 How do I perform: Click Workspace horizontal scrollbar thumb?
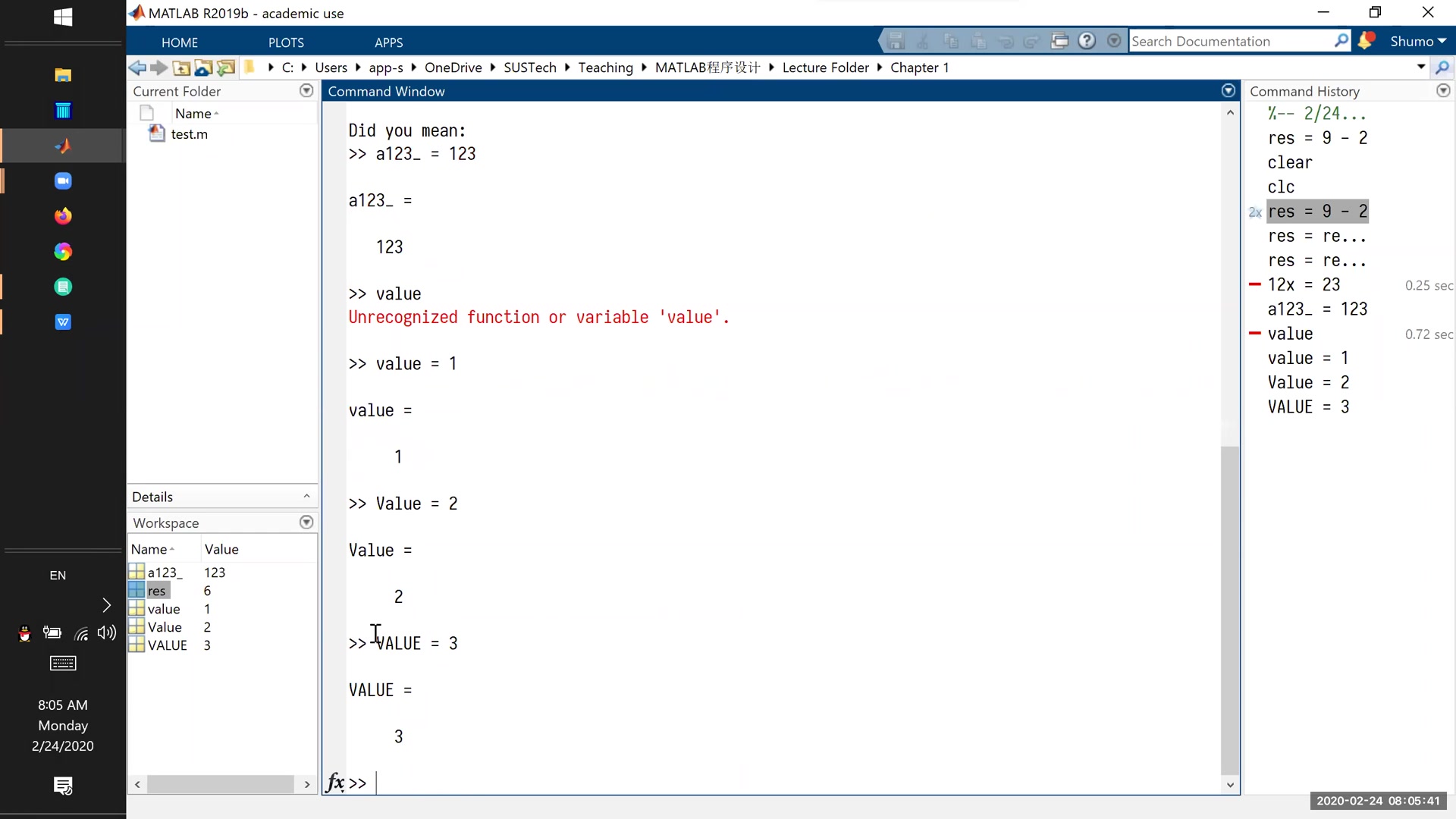click(x=221, y=784)
